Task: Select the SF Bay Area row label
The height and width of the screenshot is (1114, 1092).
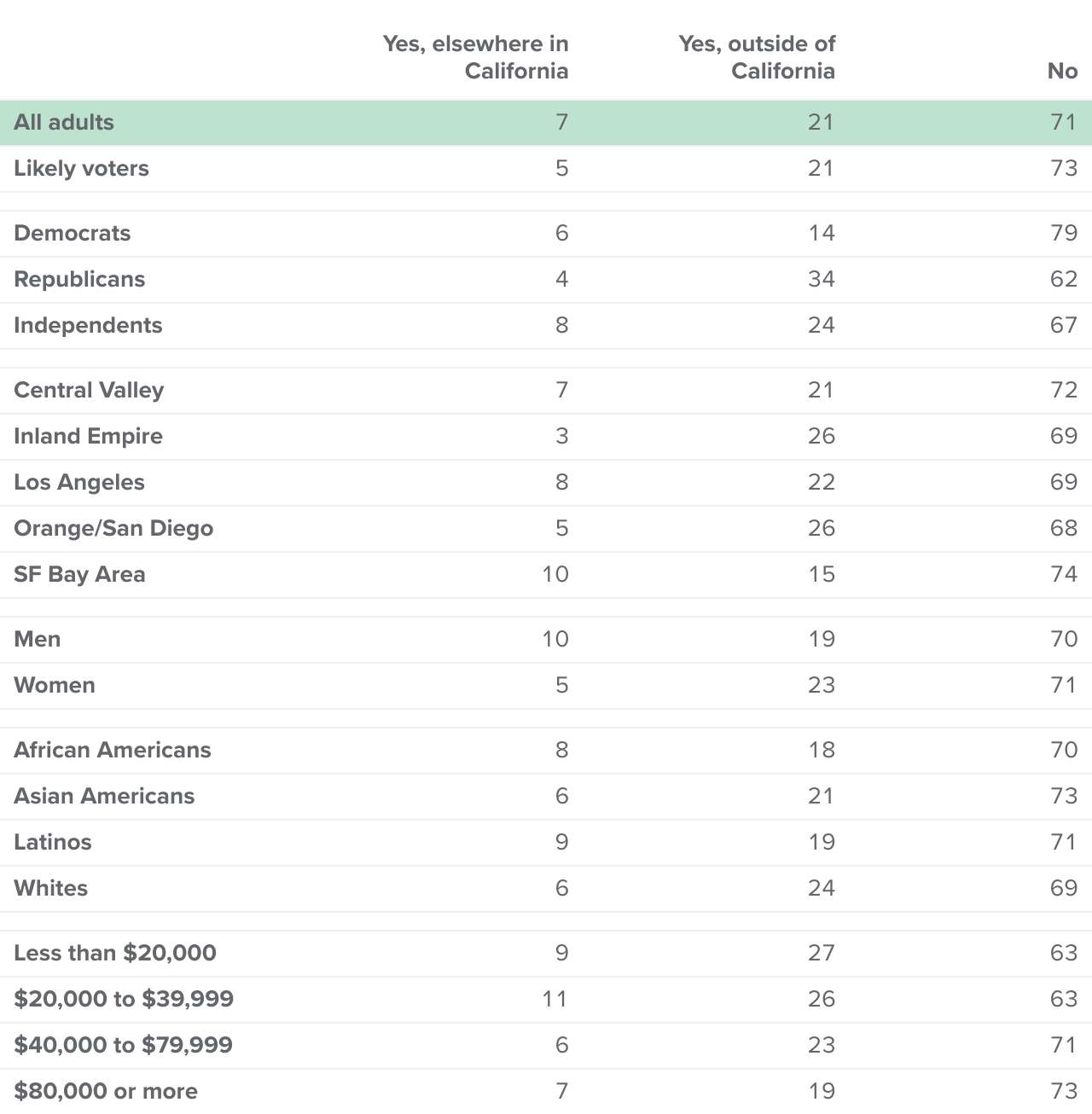Action: coord(79,574)
